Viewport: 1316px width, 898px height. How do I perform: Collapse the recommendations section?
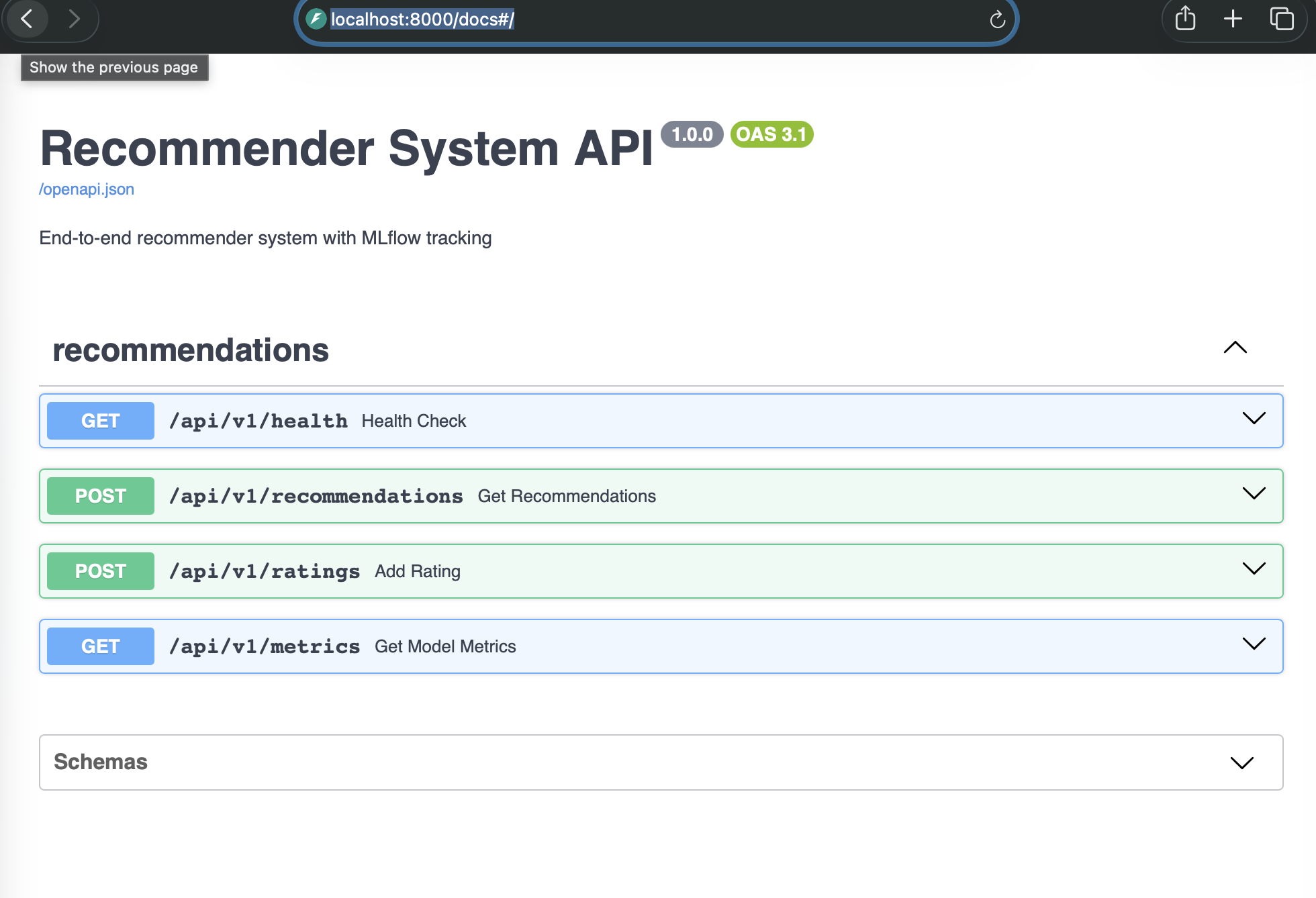point(1235,348)
